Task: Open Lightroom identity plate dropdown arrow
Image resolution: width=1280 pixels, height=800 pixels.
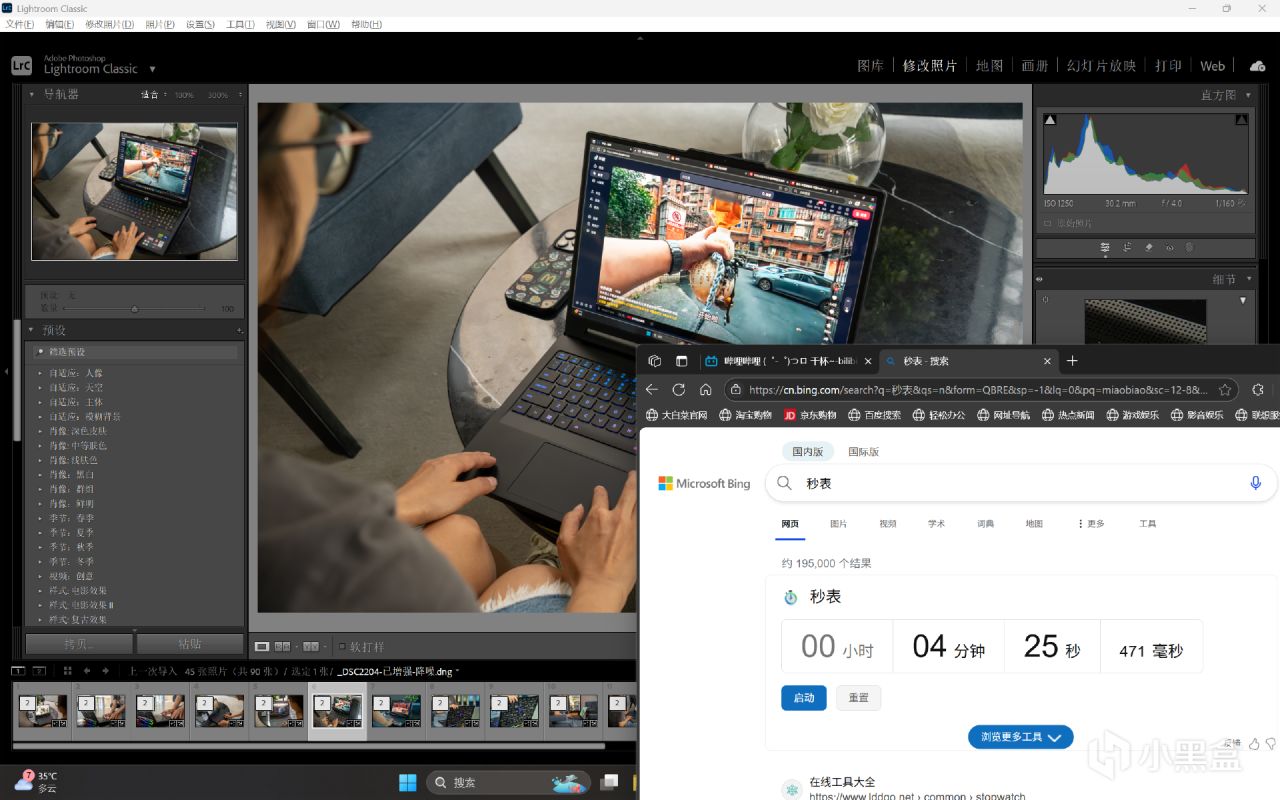Action: click(153, 69)
